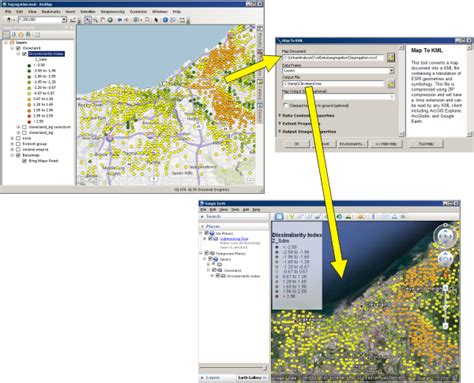Select the Select Elements arrow tool in ArcMap
The image size is (474, 383).
(88, 20)
